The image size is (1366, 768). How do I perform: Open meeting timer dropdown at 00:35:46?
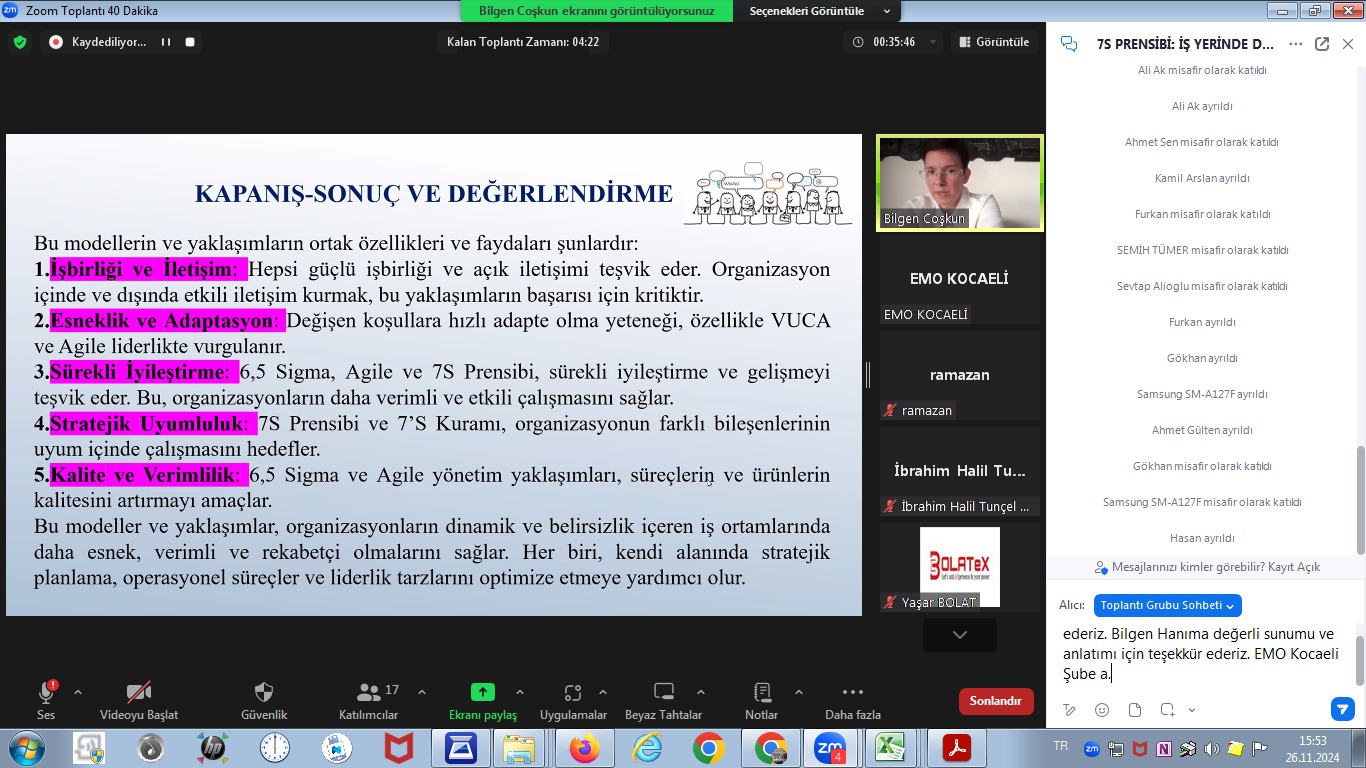[934, 42]
